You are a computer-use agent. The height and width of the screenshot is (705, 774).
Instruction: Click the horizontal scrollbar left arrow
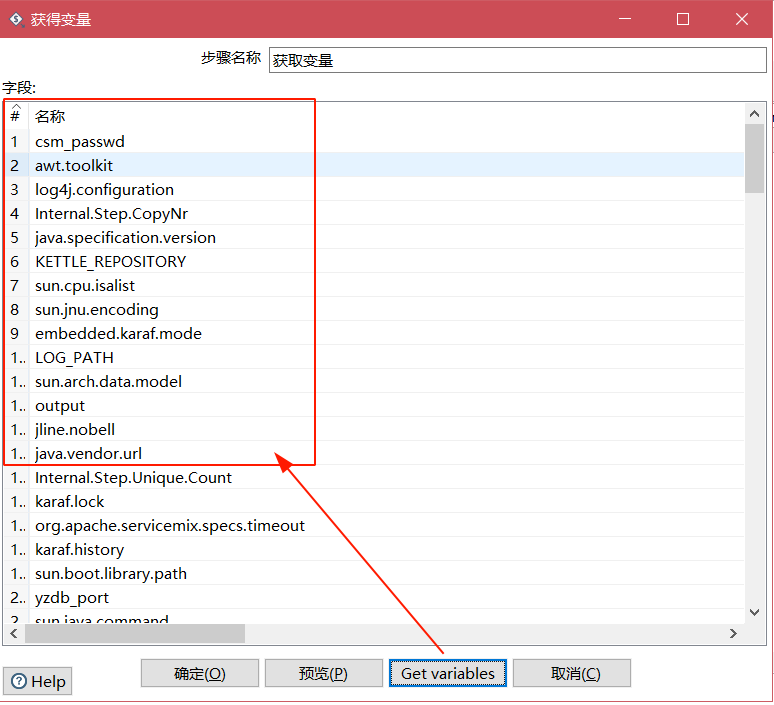coord(14,634)
